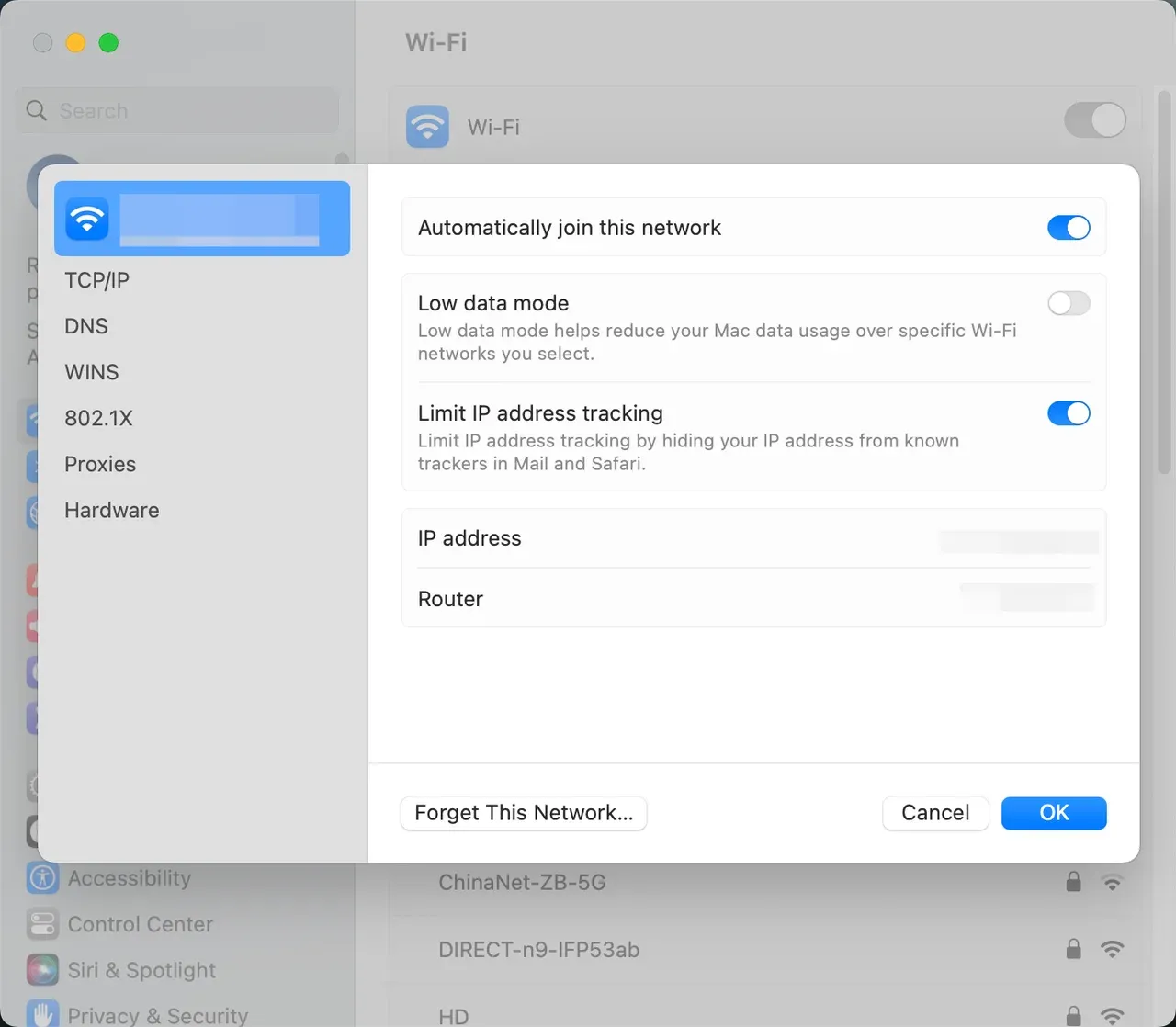Cancel the network details dialog
The image size is (1176, 1027).
935,813
